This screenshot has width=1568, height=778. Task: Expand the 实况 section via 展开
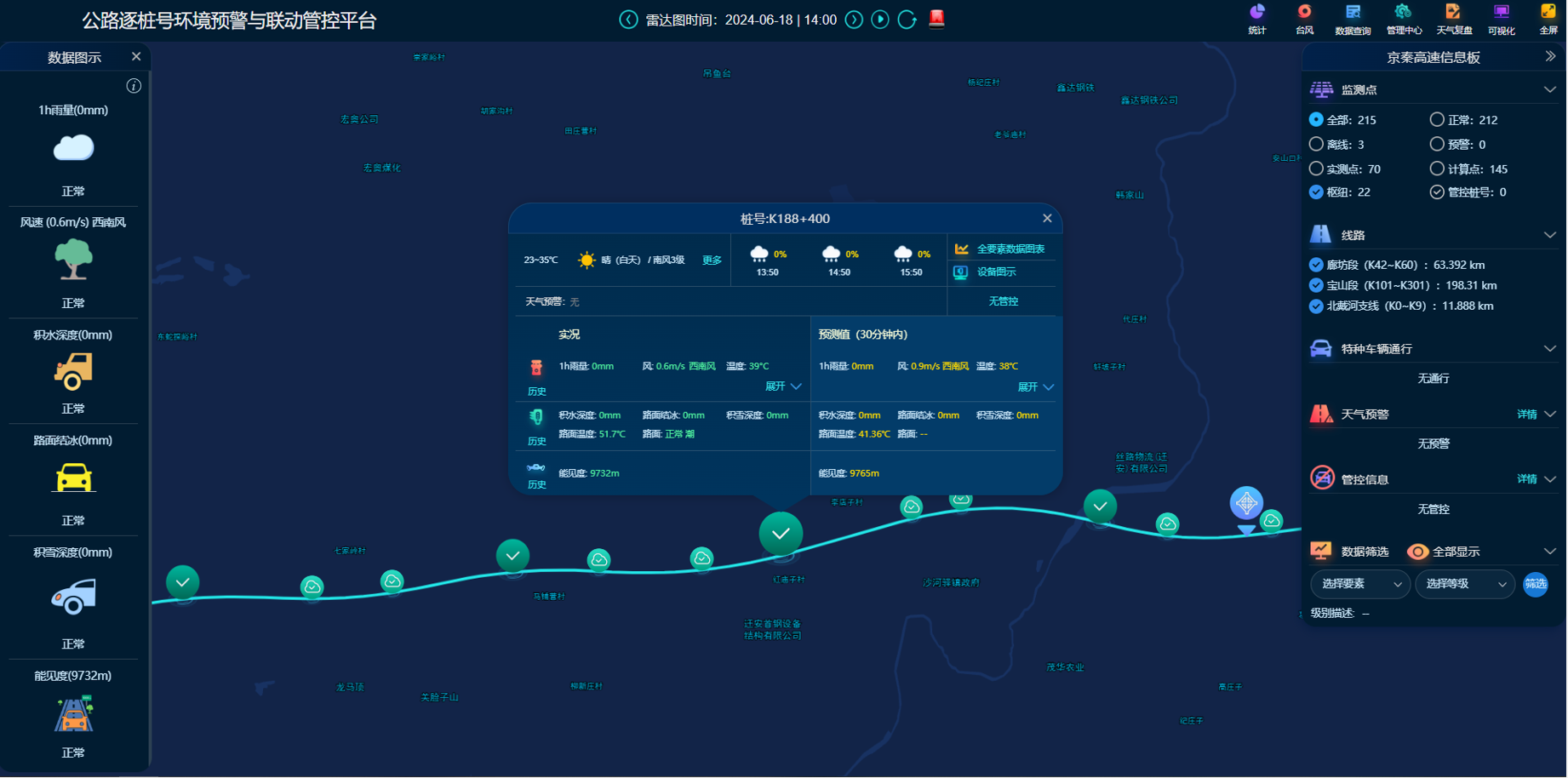[x=782, y=386]
